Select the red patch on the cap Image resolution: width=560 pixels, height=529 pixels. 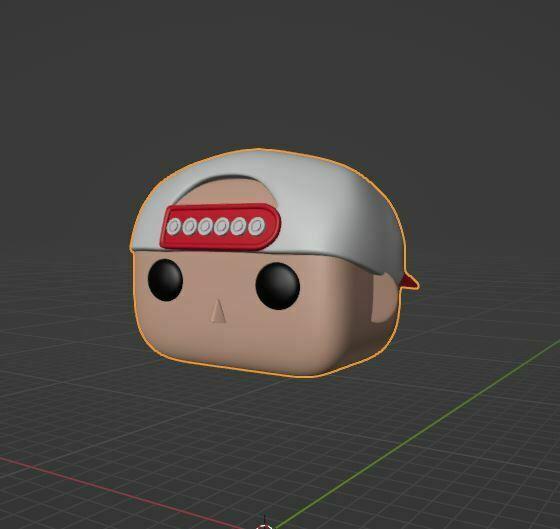click(x=220, y=226)
